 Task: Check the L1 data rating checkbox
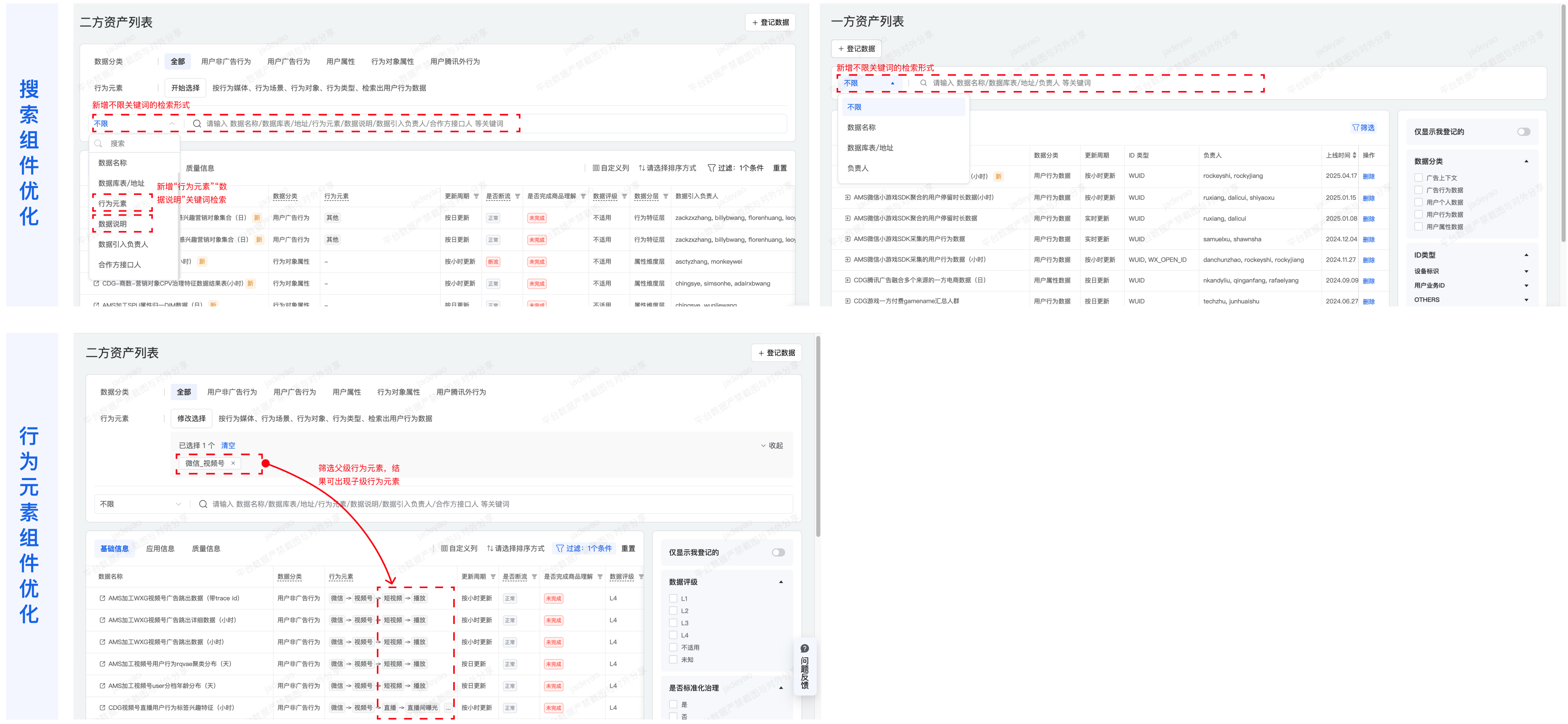tap(673, 599)
